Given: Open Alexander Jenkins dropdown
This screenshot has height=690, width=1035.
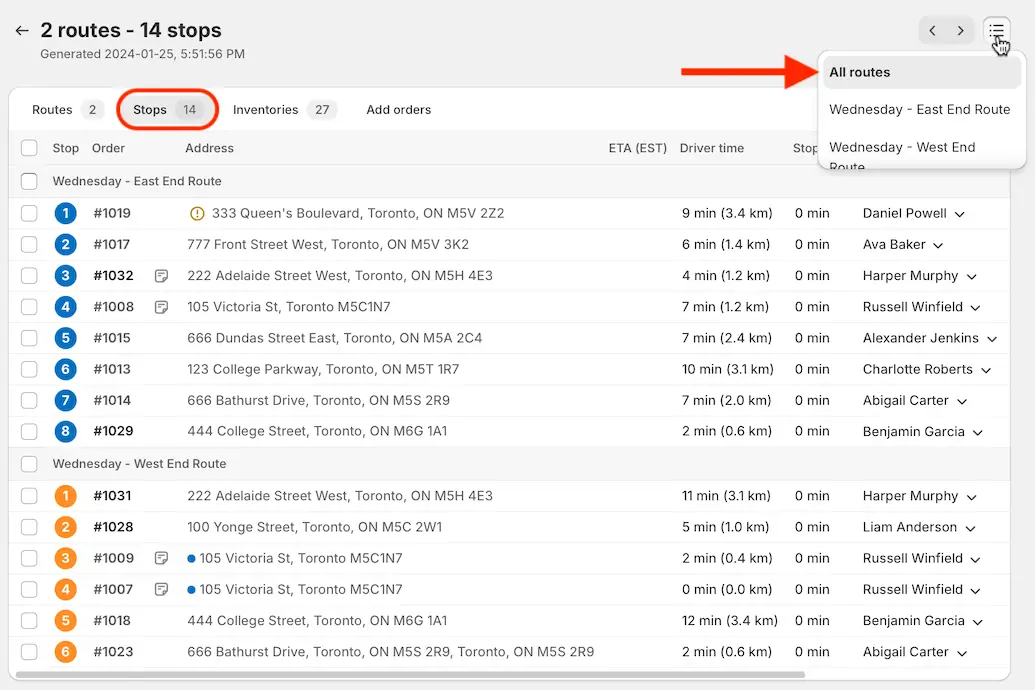Looking at the screenshot, I should pyautogui.click(x=930, y=338).
